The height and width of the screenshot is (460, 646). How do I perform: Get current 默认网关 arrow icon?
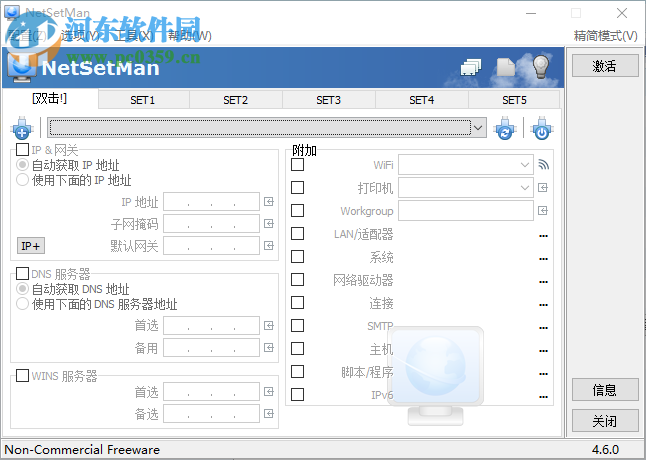pyautogui.click(x=269, y=246)
